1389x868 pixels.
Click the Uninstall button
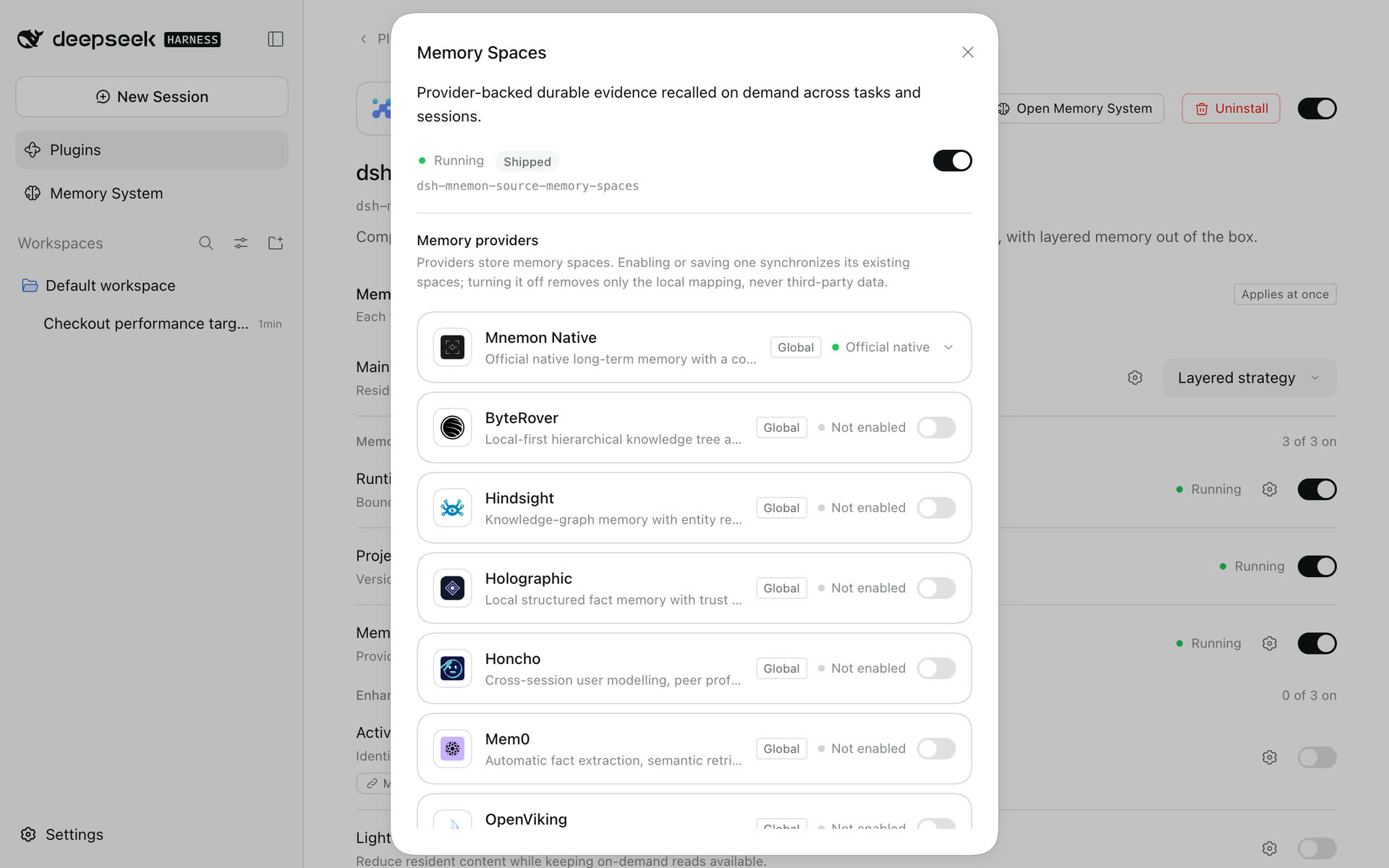(x=1231, y=109)
